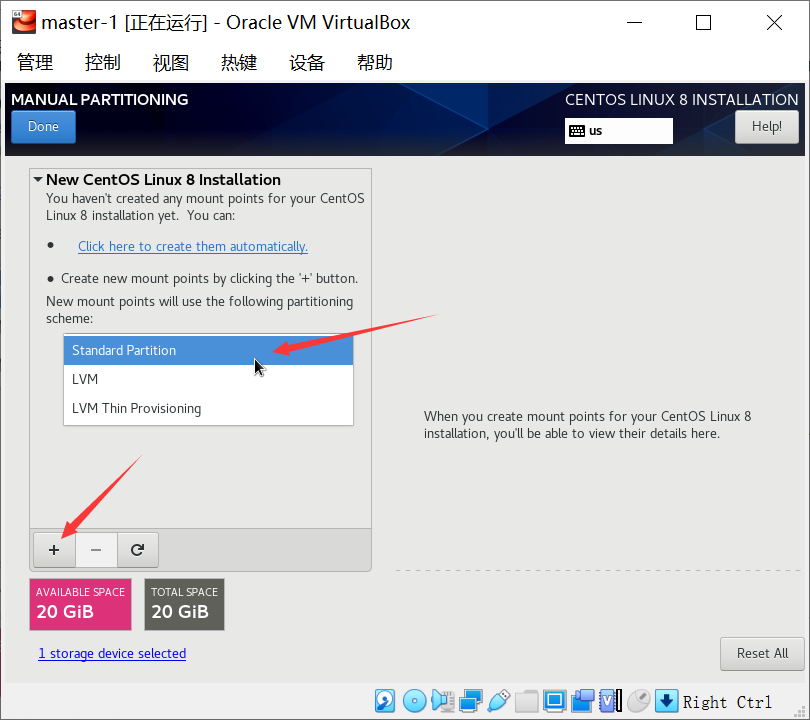Click the optical disk status icon
Image resolution: width=810 pixels, height=720 pixels.
coord(414,701)
